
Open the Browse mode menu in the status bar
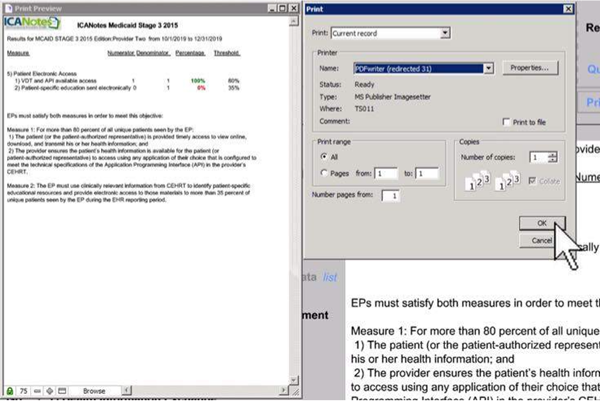[x=94, y=391]
